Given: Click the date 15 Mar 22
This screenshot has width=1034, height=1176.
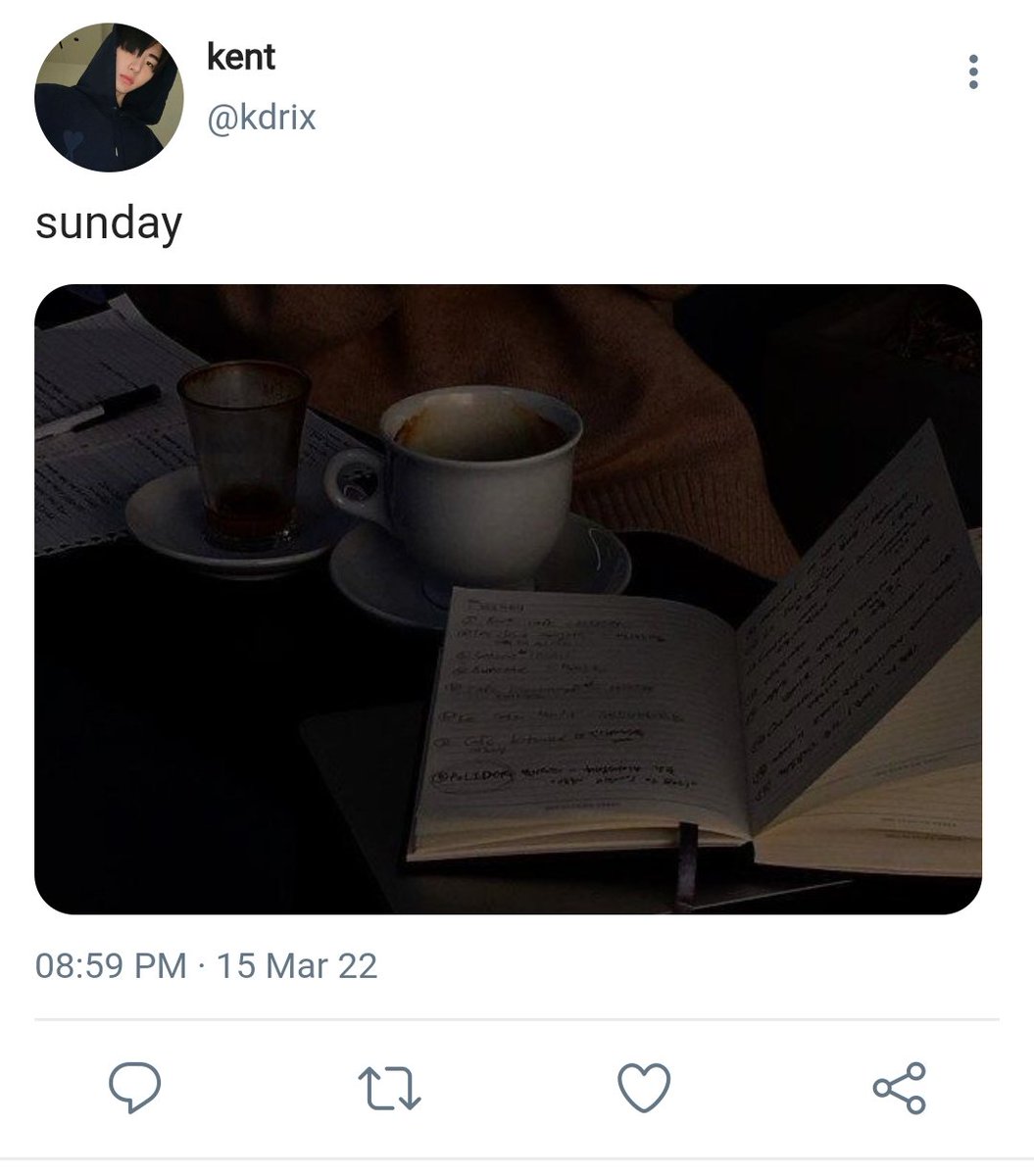Looking at the screenshot, I should pyautogui.click(x=297, y=965).
